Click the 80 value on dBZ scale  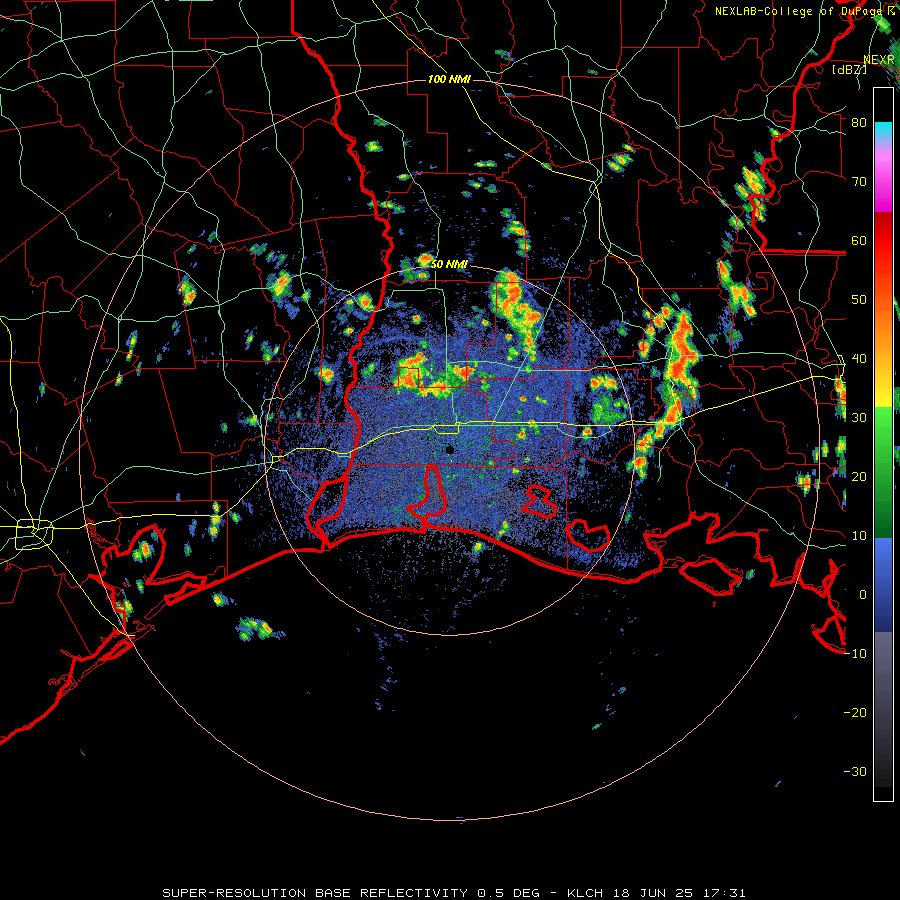pos(859,122)
